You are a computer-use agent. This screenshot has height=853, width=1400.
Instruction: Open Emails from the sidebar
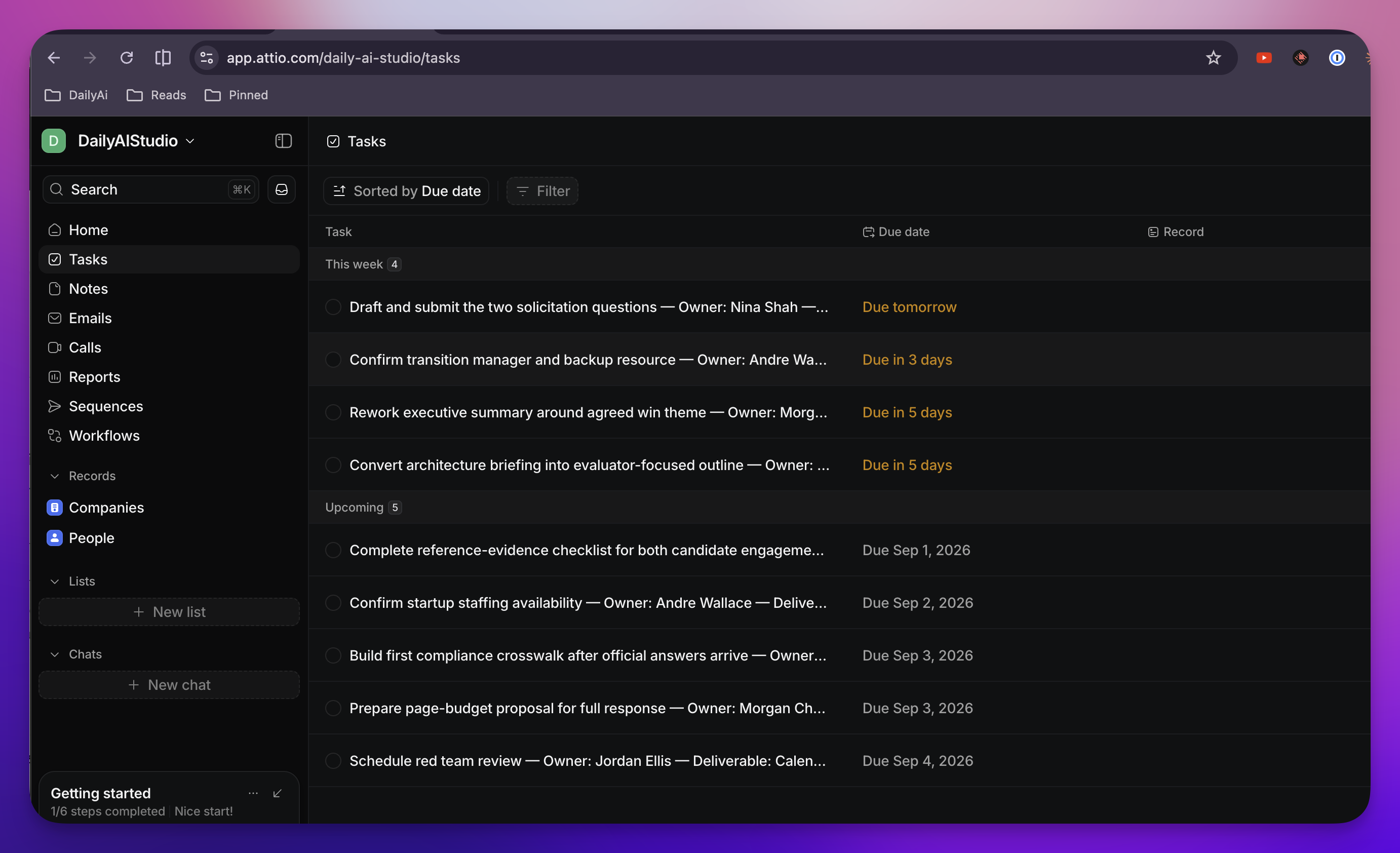pyautogui.click(x=169, y=318)
